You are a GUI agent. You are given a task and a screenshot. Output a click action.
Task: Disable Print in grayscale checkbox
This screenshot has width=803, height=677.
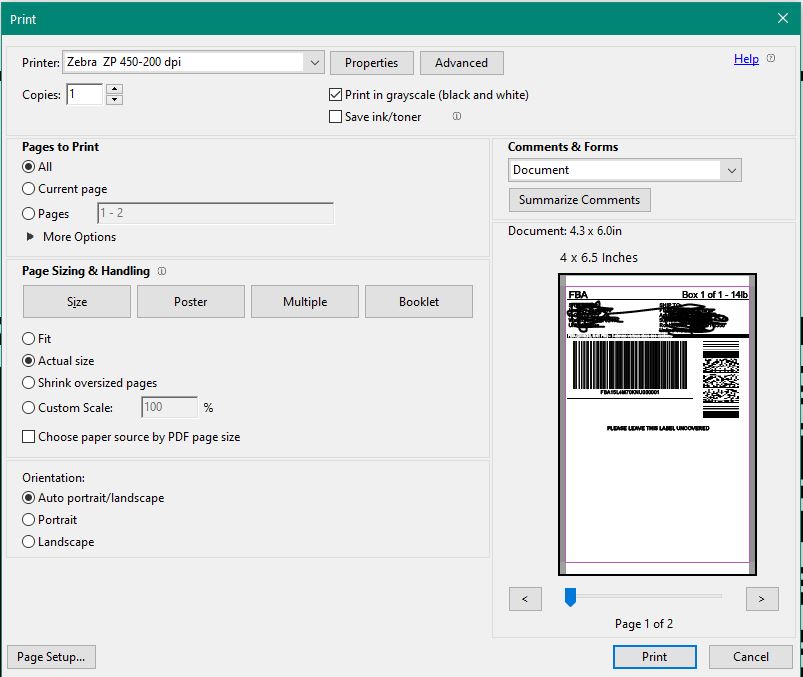pos(336,95)
